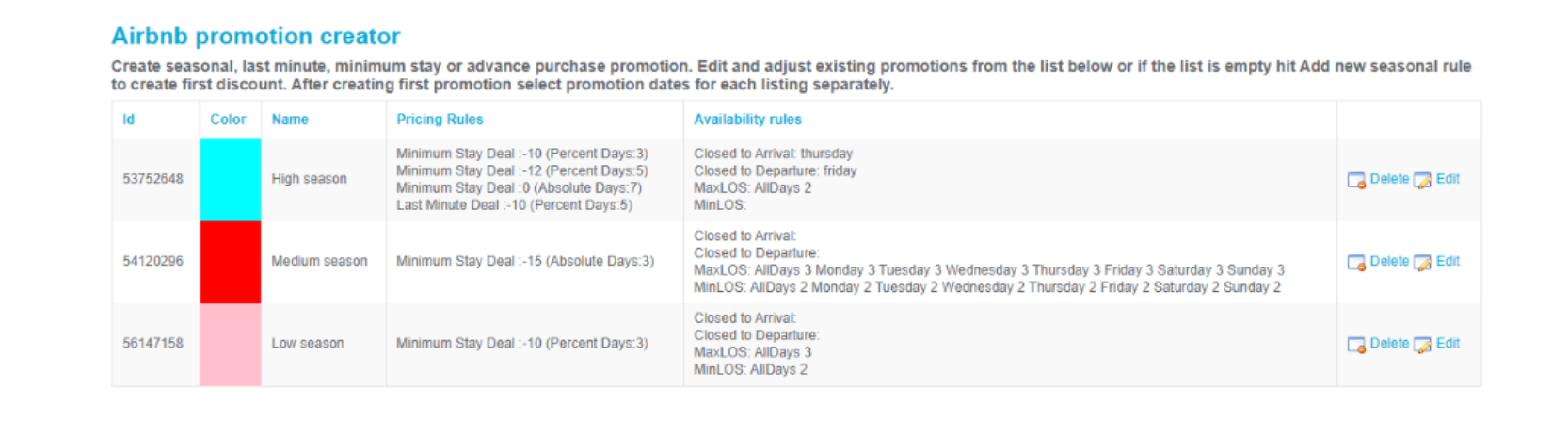1568x421 pixels.
Task: Select the red Medium season color swatch
Action: 231,262
